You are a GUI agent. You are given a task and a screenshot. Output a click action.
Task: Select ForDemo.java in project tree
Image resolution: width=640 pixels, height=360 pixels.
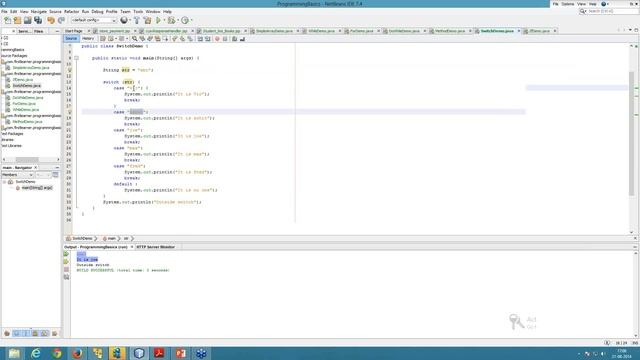pos(24,104)
